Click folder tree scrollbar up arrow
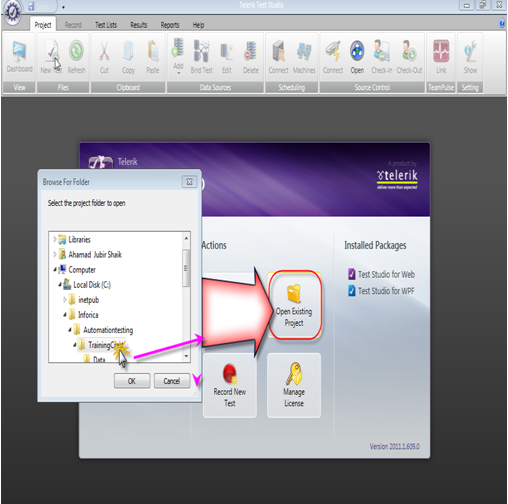The height and width of the screenshot is (504, 508). point(186,238)
